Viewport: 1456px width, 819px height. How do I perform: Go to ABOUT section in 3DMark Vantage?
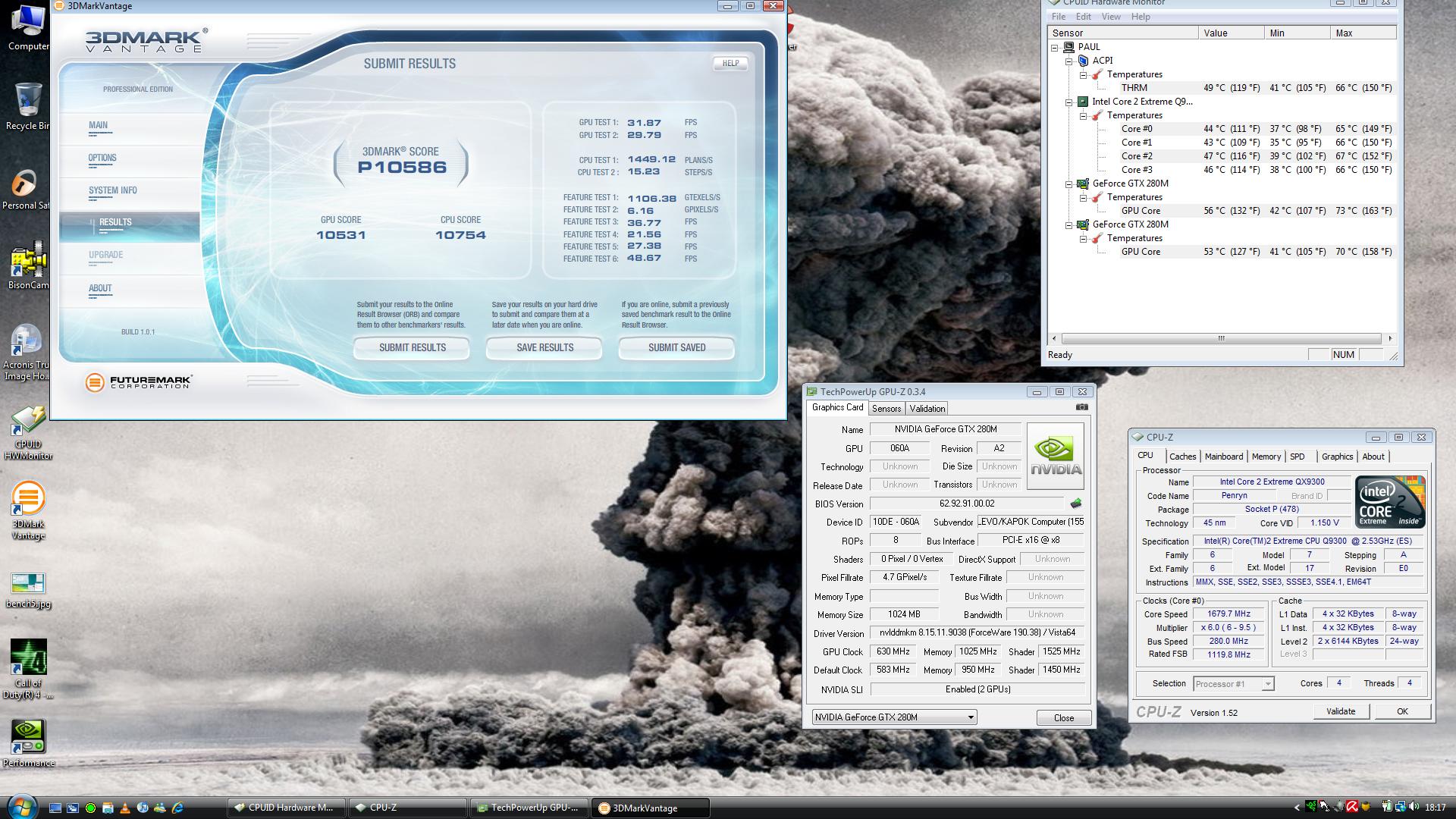pos(129,290)
